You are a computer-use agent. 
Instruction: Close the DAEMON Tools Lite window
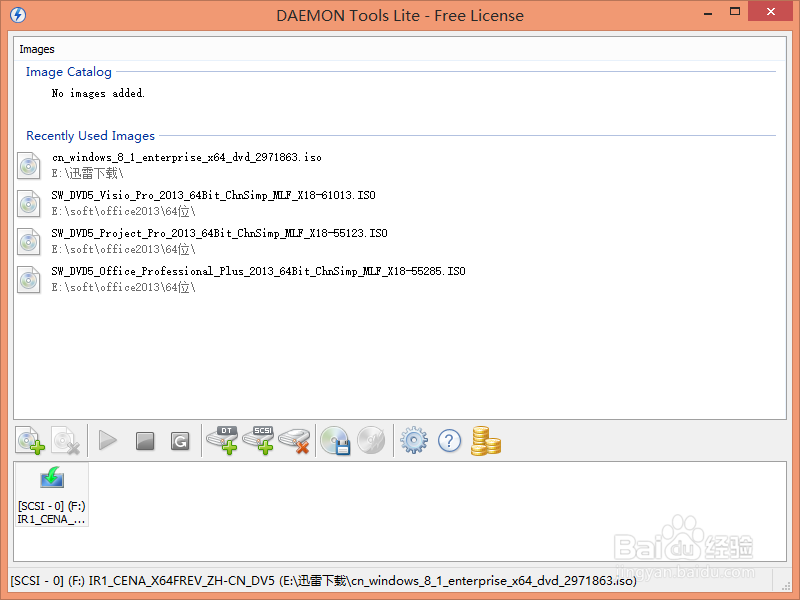(x=770, y=11)
